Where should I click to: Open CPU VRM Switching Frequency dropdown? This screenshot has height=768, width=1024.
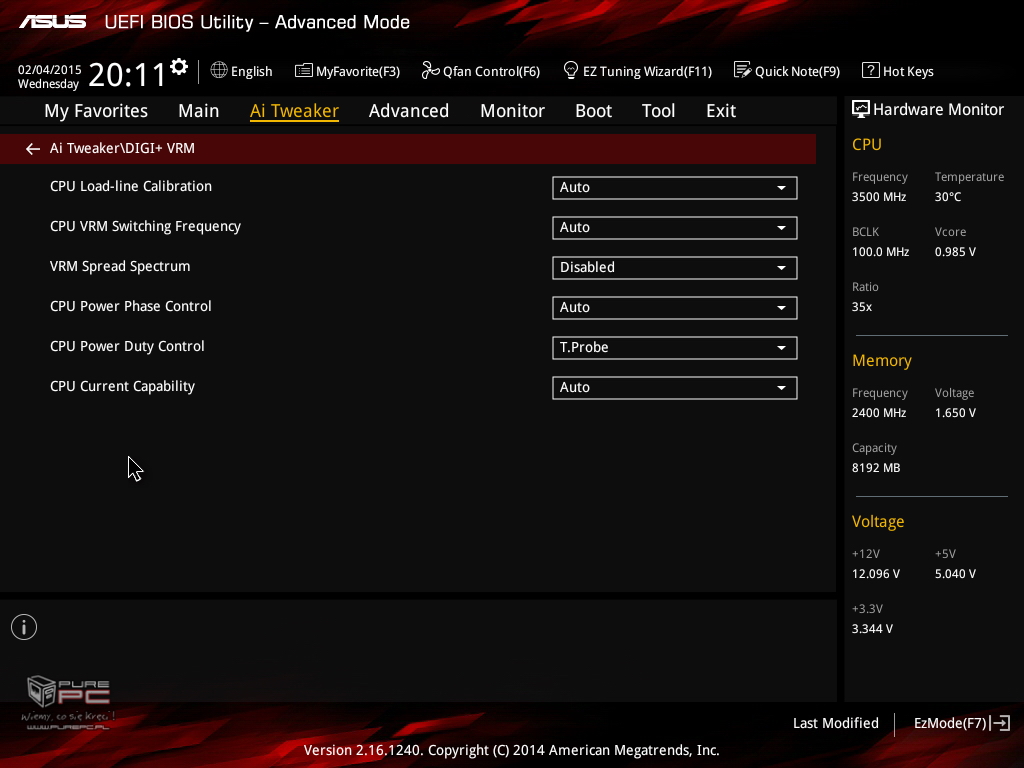tap(675, 227)
